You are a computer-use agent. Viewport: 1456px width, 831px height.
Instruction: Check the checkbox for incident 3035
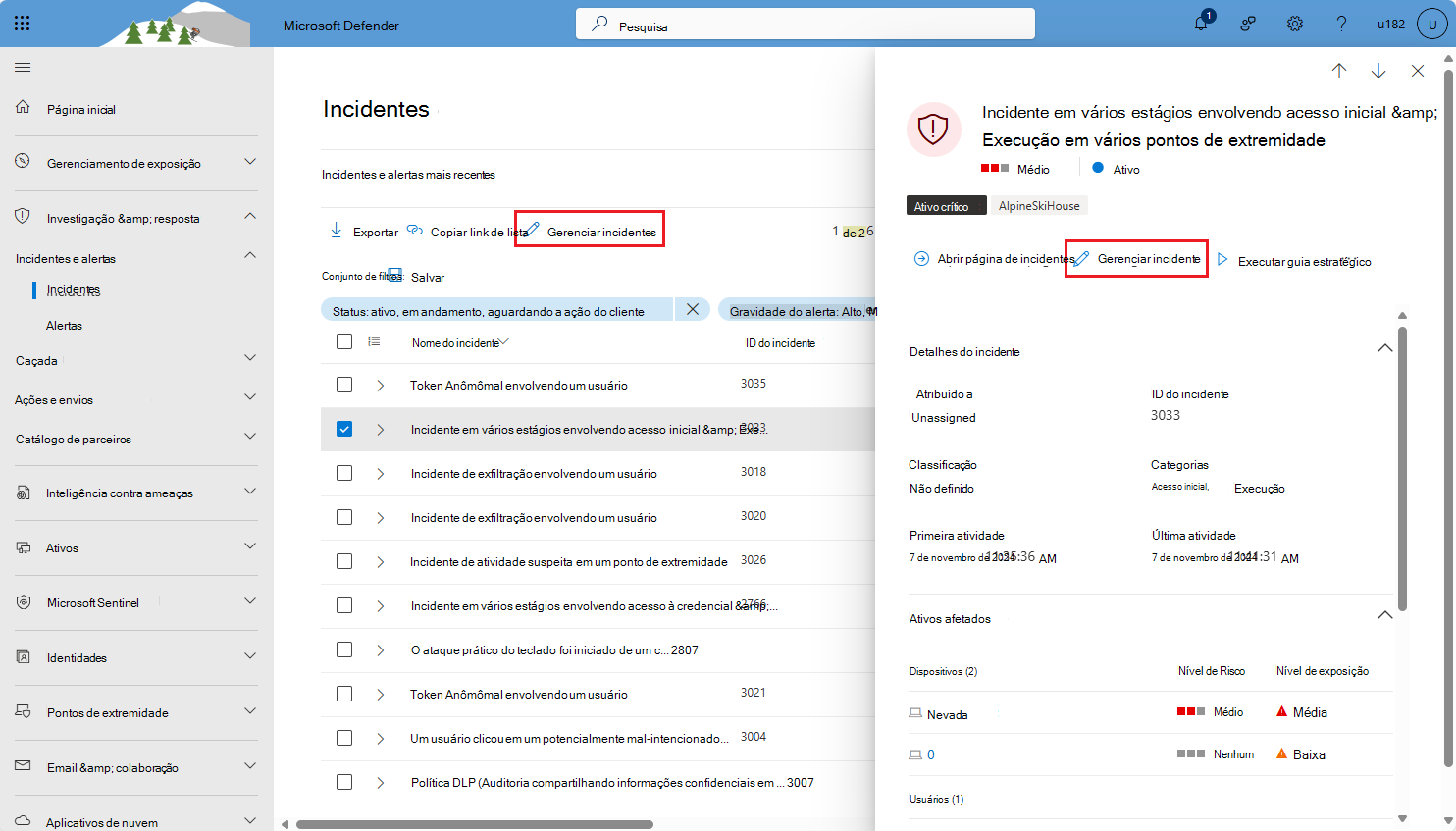(344, 385)
